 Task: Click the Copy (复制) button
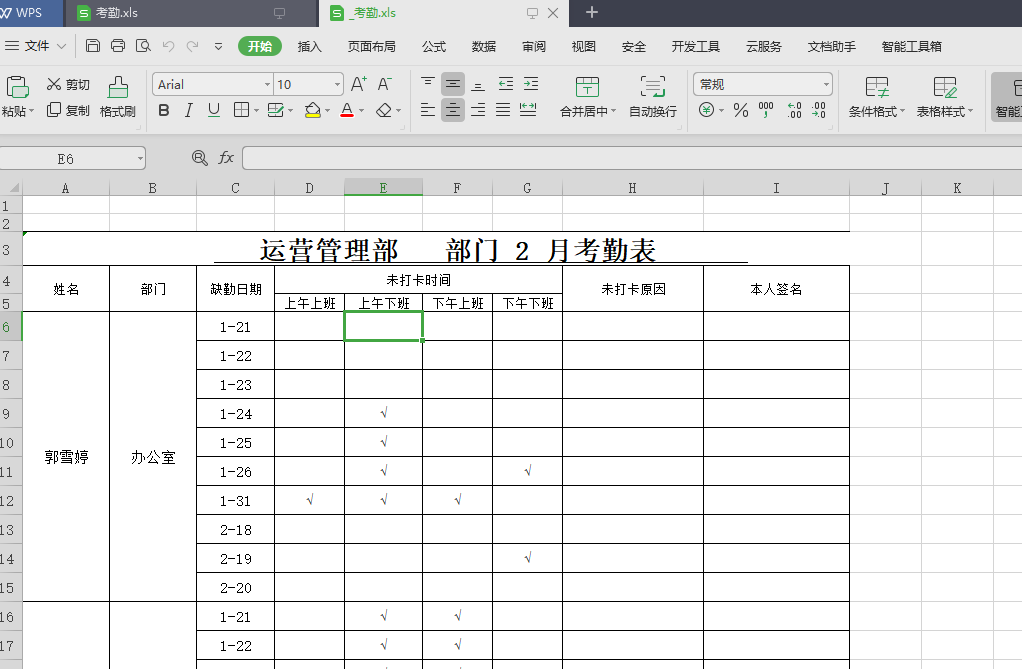[x=68, y=111]
